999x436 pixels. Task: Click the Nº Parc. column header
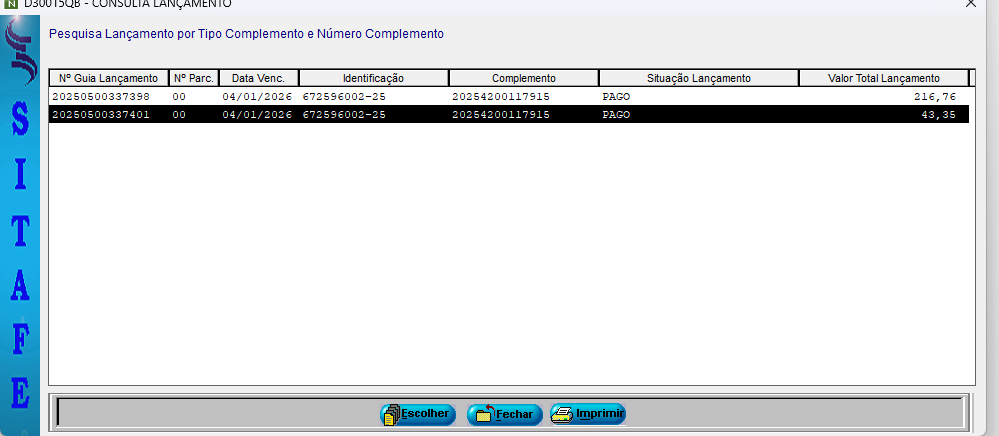pos(193,78)
